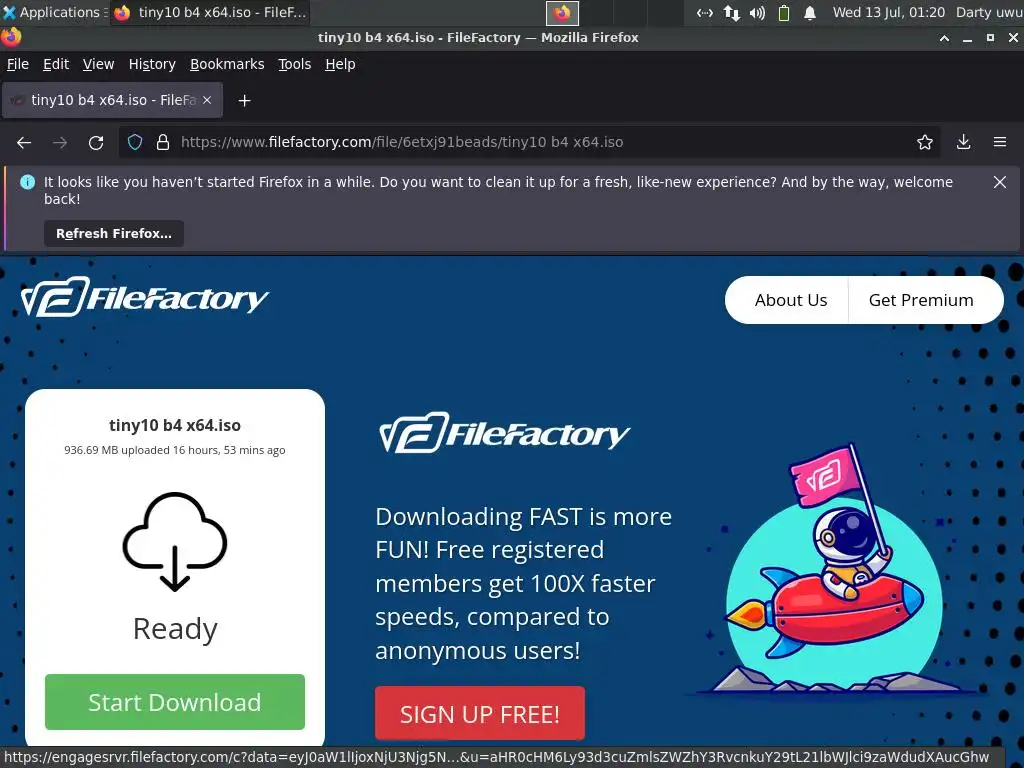This screenshot has width=1024, height=768.
Task: Click the SIGN UP FREE! button
Action: coord(480,713)
